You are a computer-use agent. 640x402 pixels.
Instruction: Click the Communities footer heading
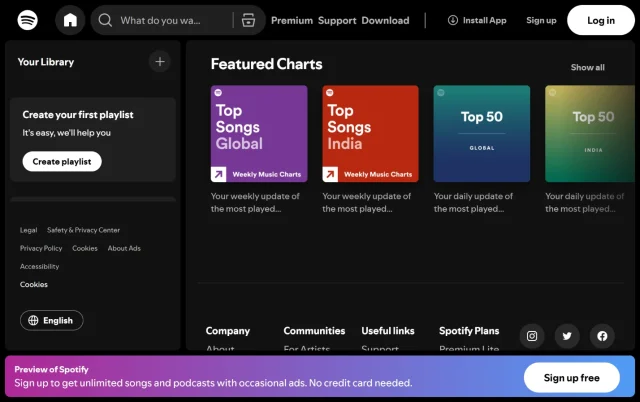314,331
